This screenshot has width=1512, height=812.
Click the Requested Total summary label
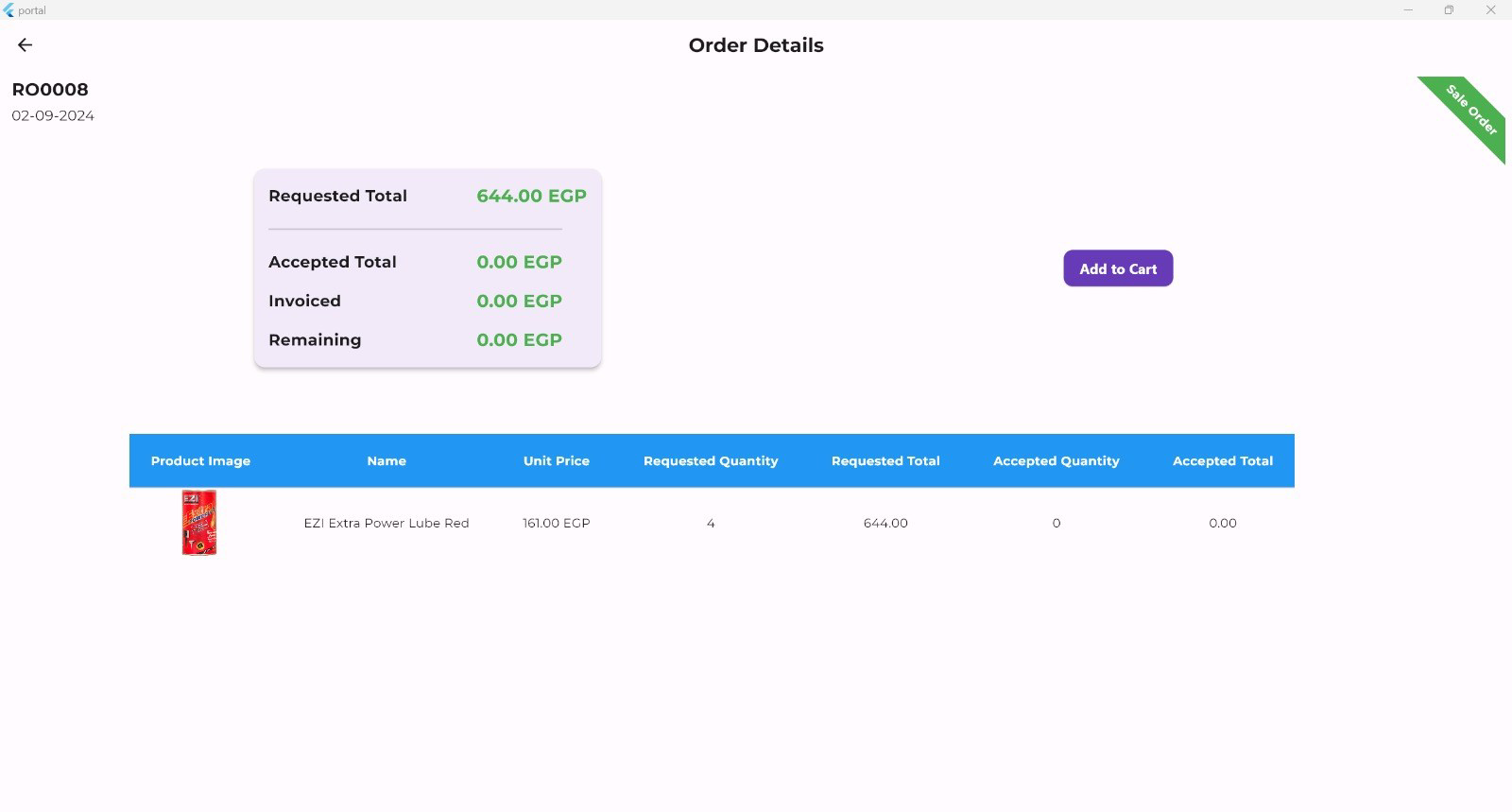coord(337,196)
